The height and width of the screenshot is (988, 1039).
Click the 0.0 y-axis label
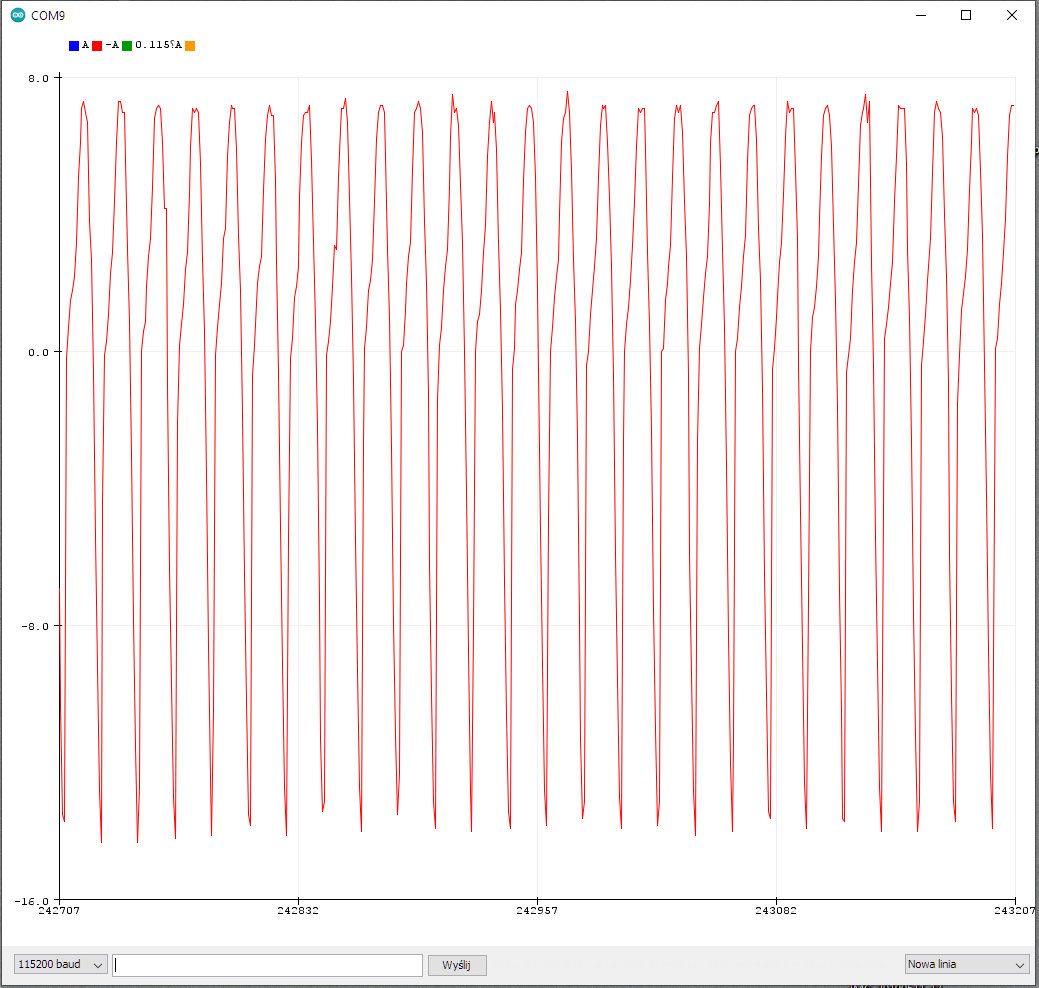pos(38,352)
